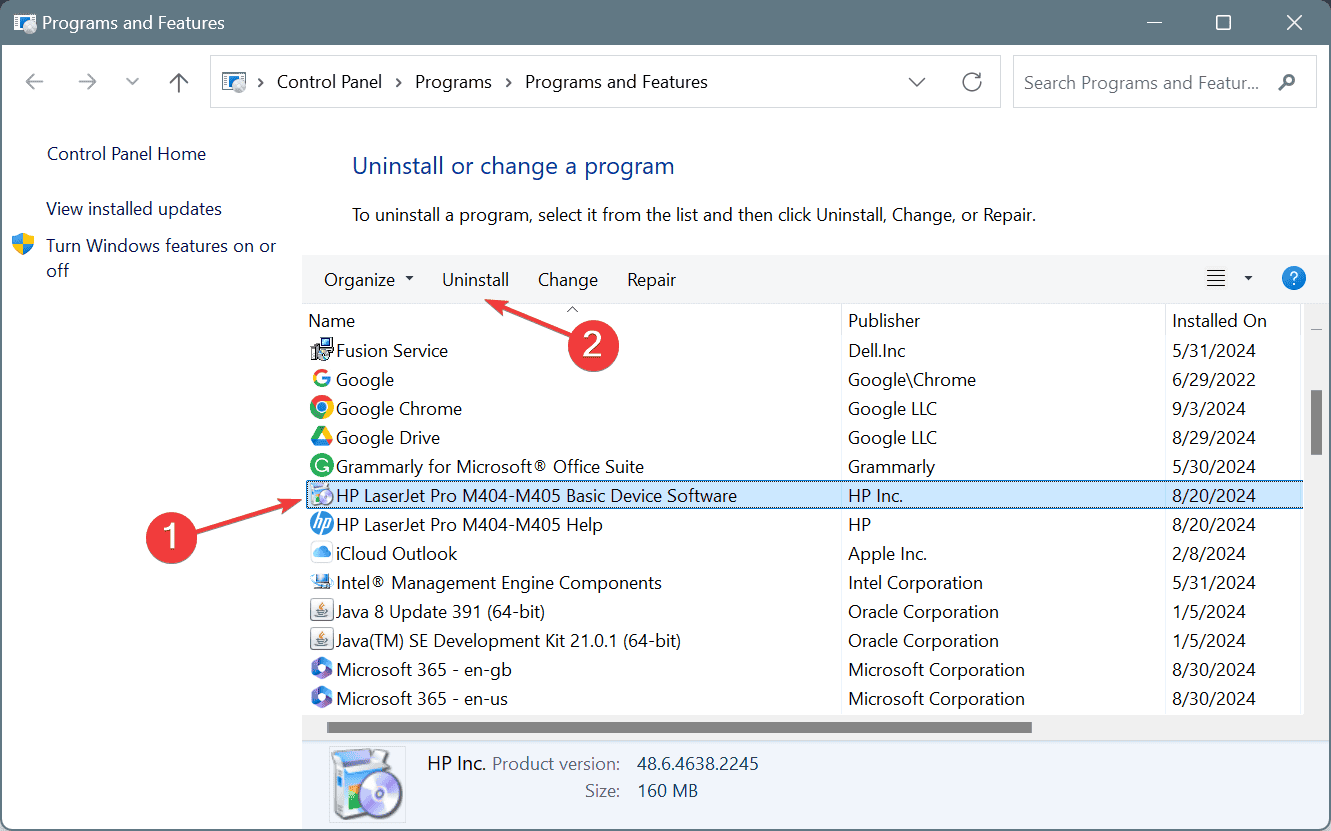Click Intel Corporation publisher cell
This screenshot has height=831, width=1331.
click(916, 583)
